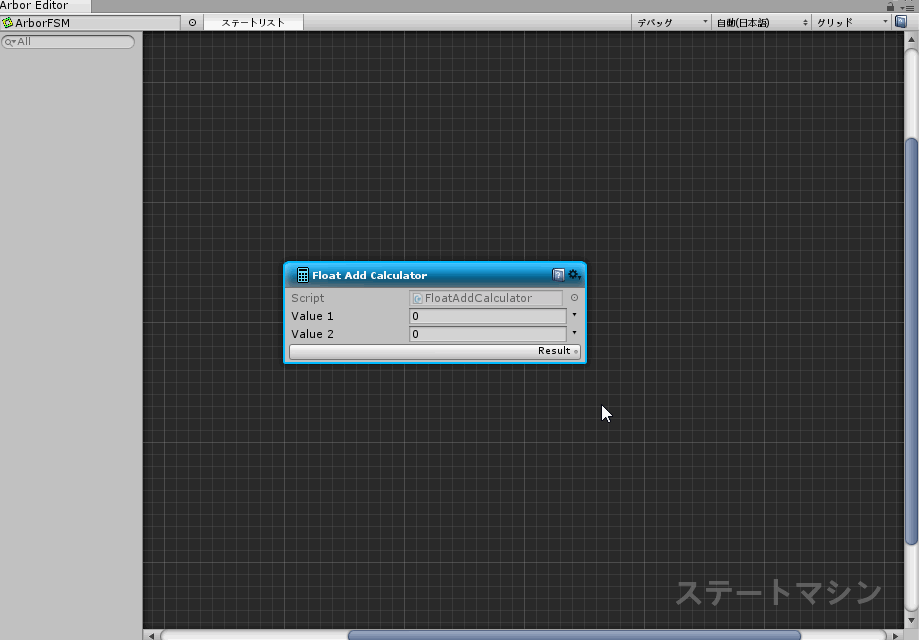Open the blue help book icon in toolbar
919x640 pixels.
(x=901, y=22)
